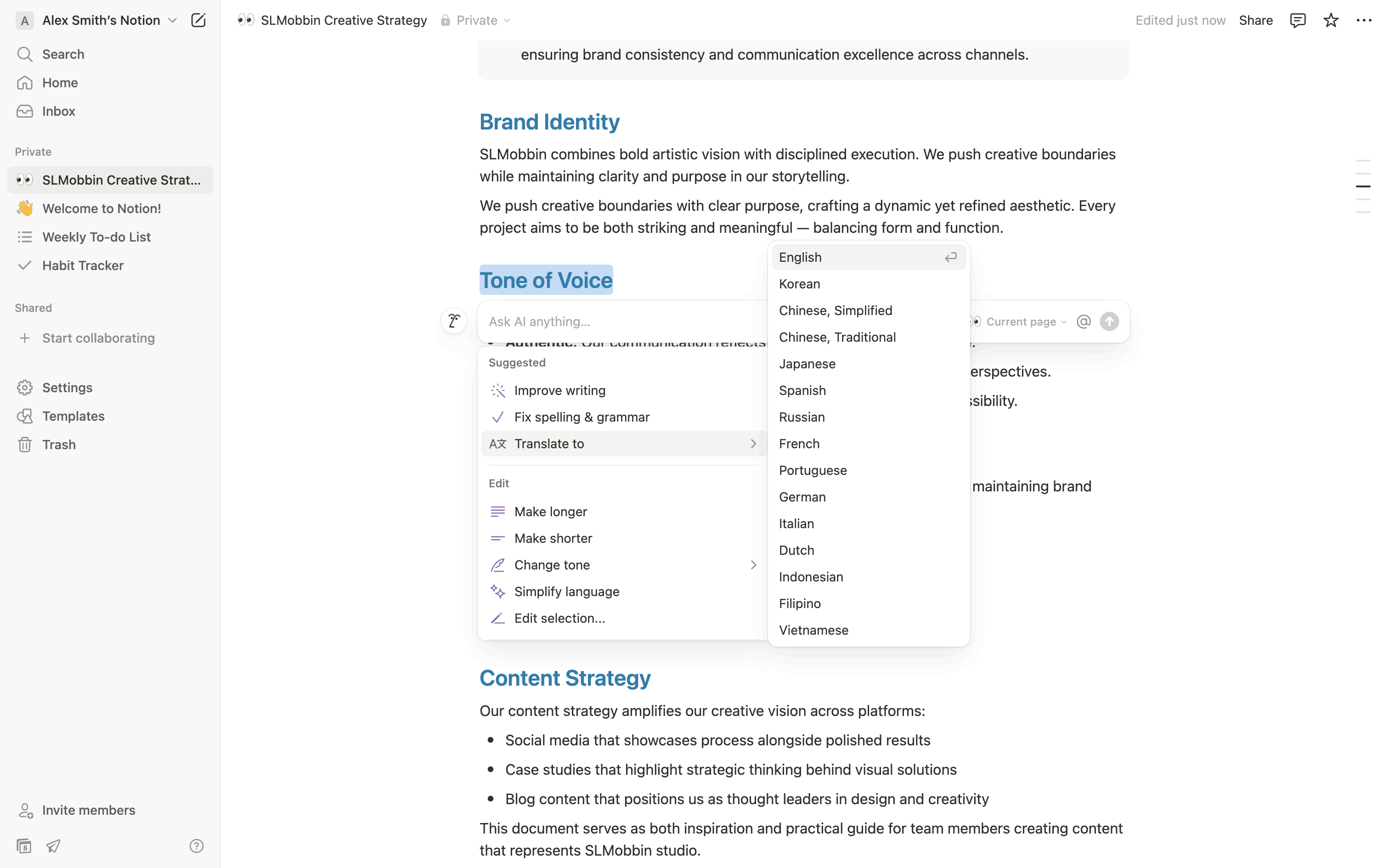Open Alex Smith's Notion workspace switcher
Screen dimensions: 1389x868
(101, 21)
